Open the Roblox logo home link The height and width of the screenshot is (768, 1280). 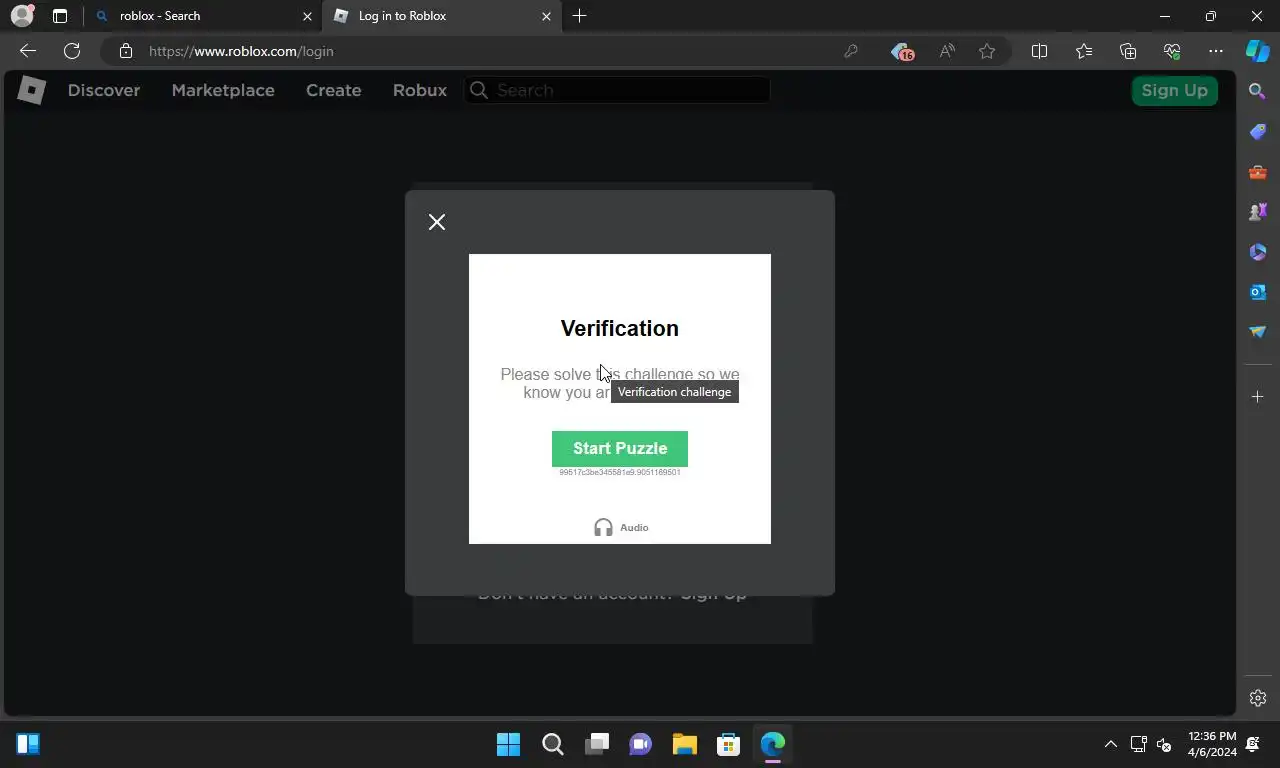click(31, 90)
